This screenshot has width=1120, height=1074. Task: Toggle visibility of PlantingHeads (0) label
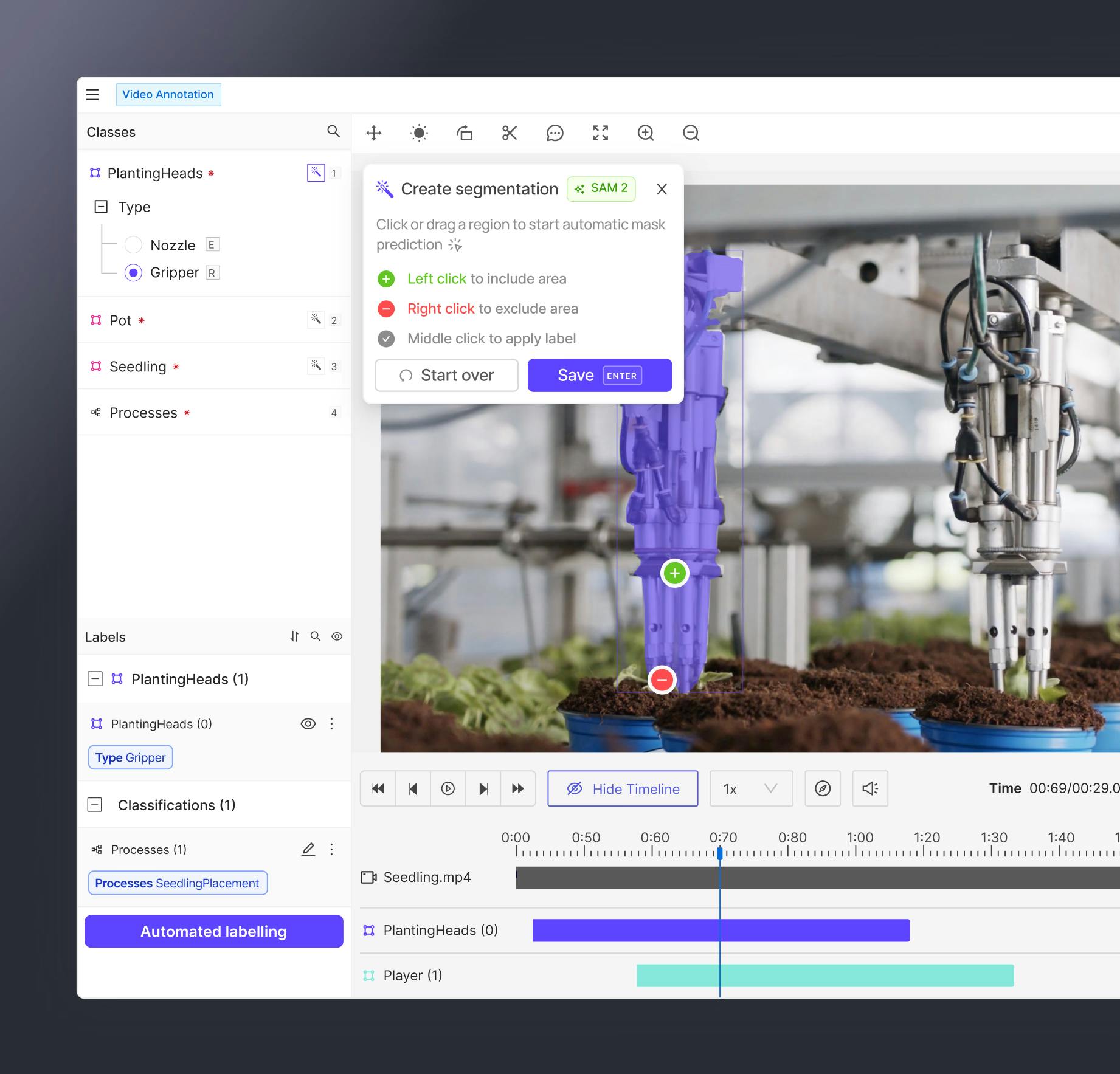point(308,724)
